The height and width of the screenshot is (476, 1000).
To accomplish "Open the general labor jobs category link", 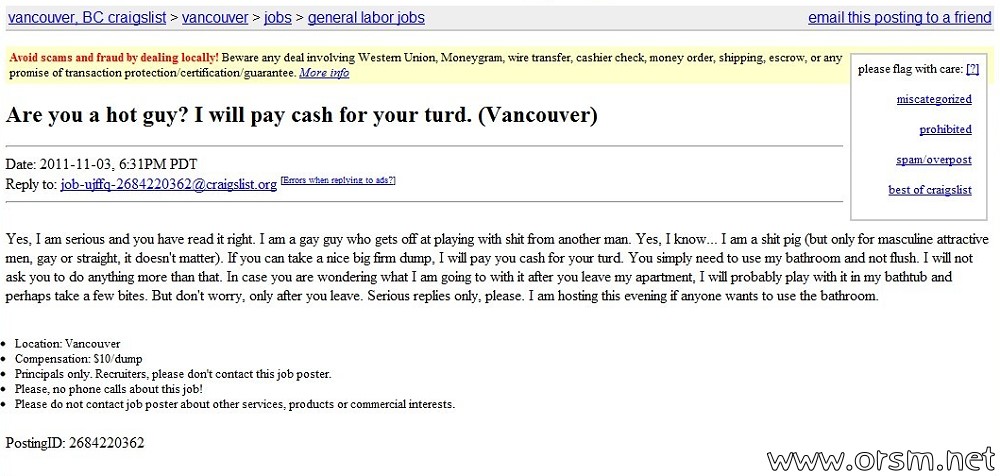I will pos(366,17).
